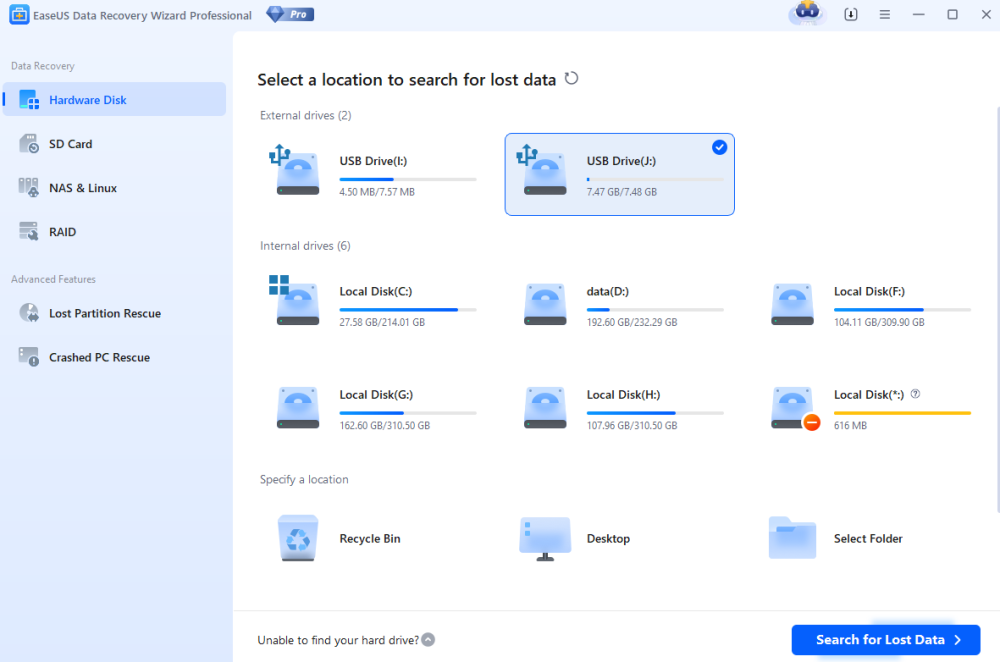1000x662 pixels.
Task: Open the hamburger menu in title bar
Action: 884,15
